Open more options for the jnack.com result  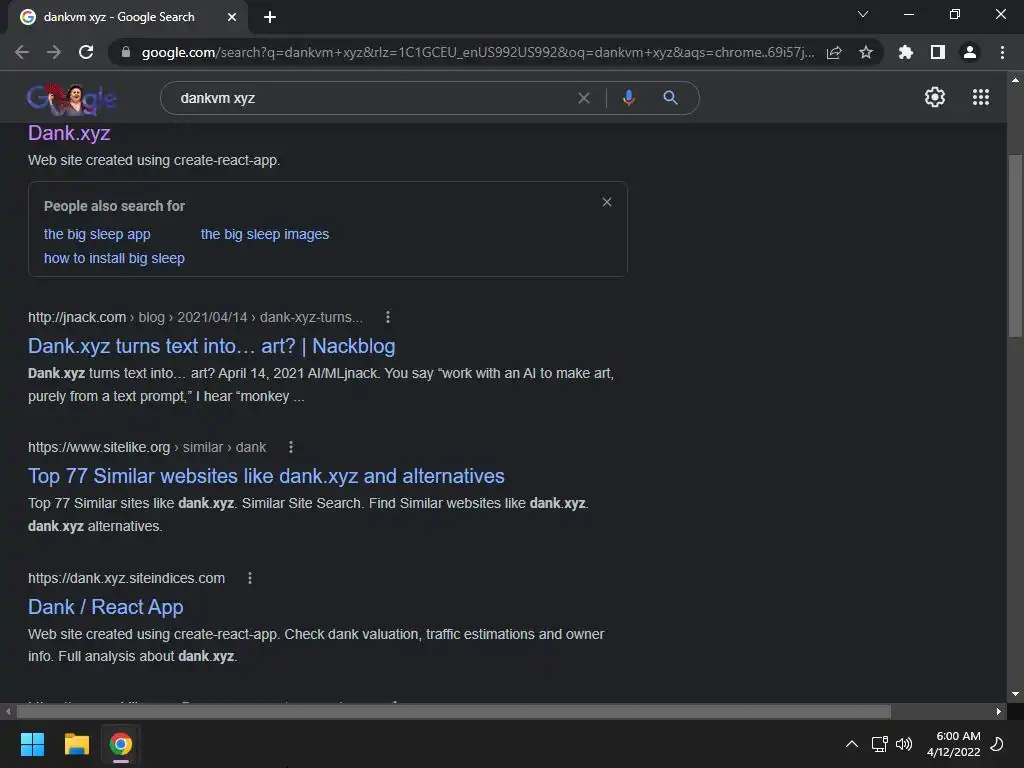(388, 317)
